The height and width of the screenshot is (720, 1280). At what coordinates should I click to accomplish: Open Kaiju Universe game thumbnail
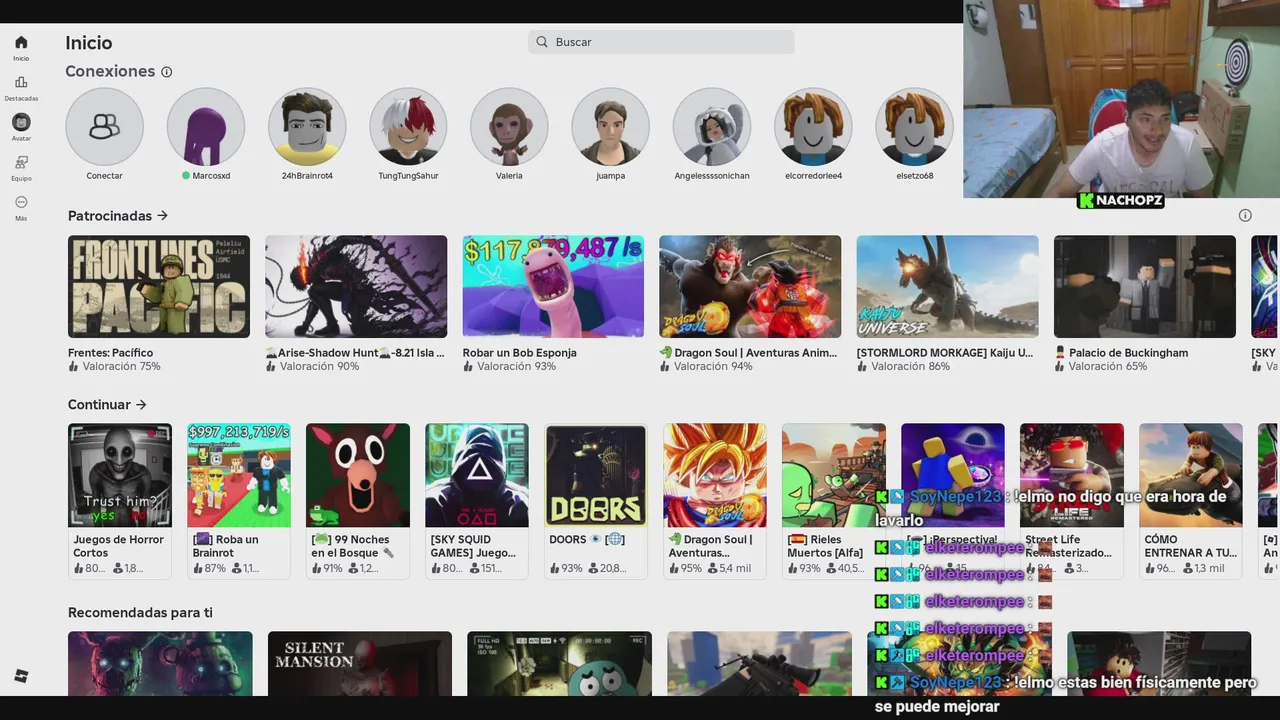[x=947, y=287]
